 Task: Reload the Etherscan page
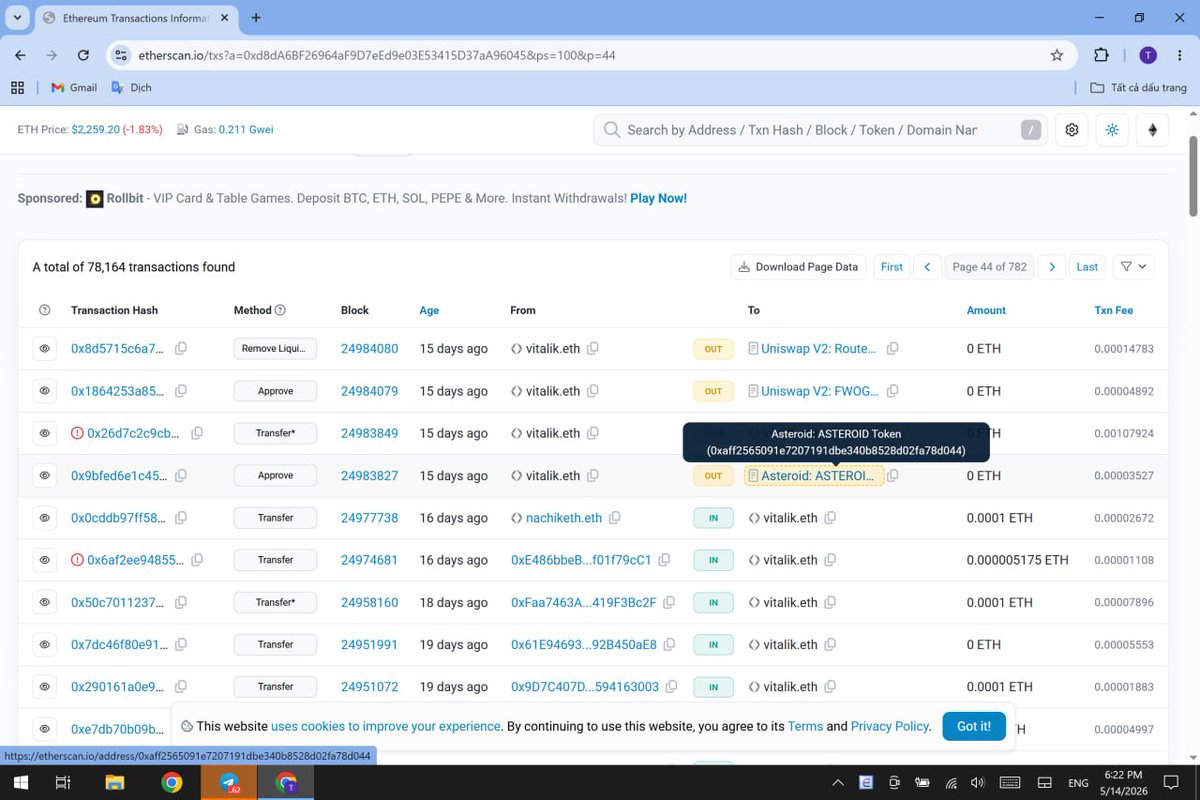click(83, 55)
